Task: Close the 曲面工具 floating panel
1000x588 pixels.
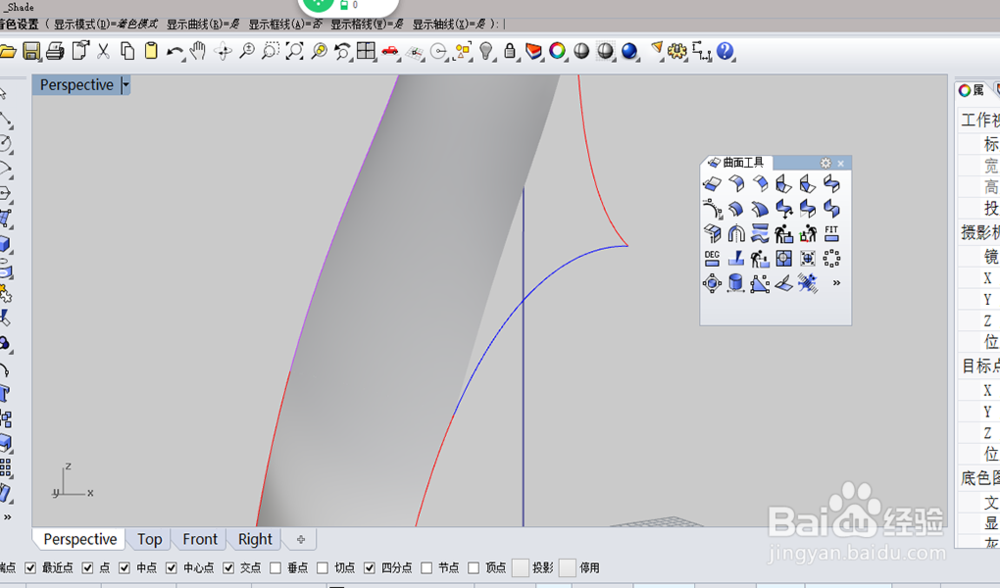Action: click(841, 163)
